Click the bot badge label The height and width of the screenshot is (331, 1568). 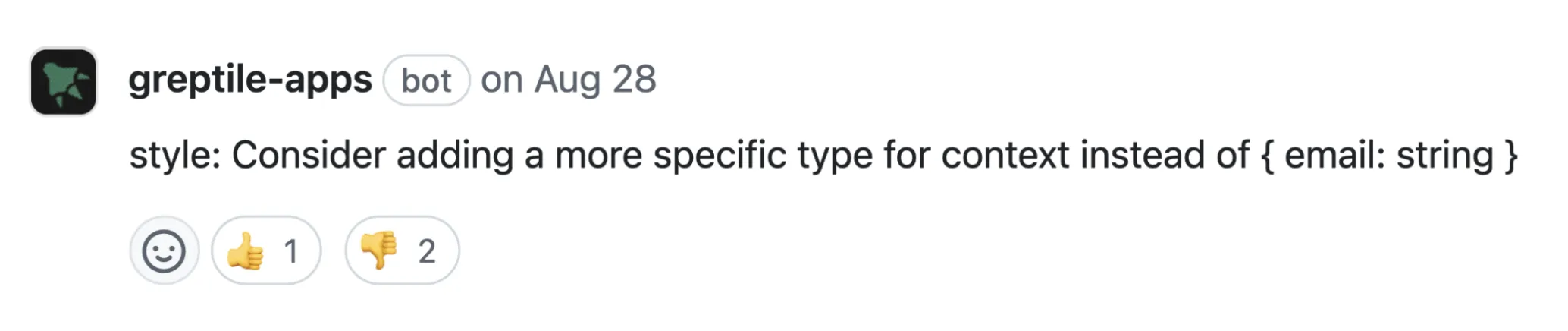click(426, 80)
